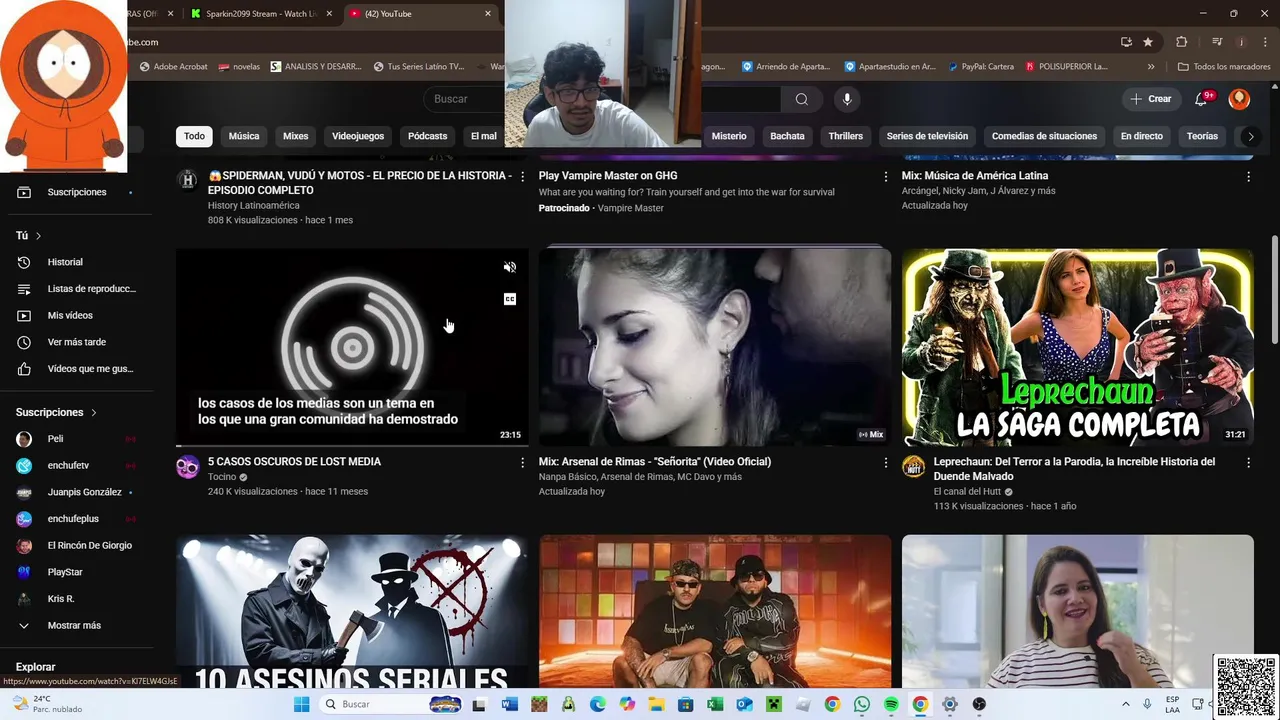Click the Crear button
The width and height of the screenshot is (1280, 720).
[x=1151, y=99]
